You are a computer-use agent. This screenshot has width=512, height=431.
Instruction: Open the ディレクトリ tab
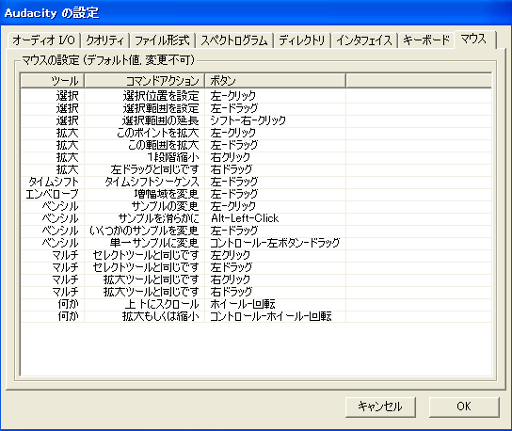click(x=302, y=41)
